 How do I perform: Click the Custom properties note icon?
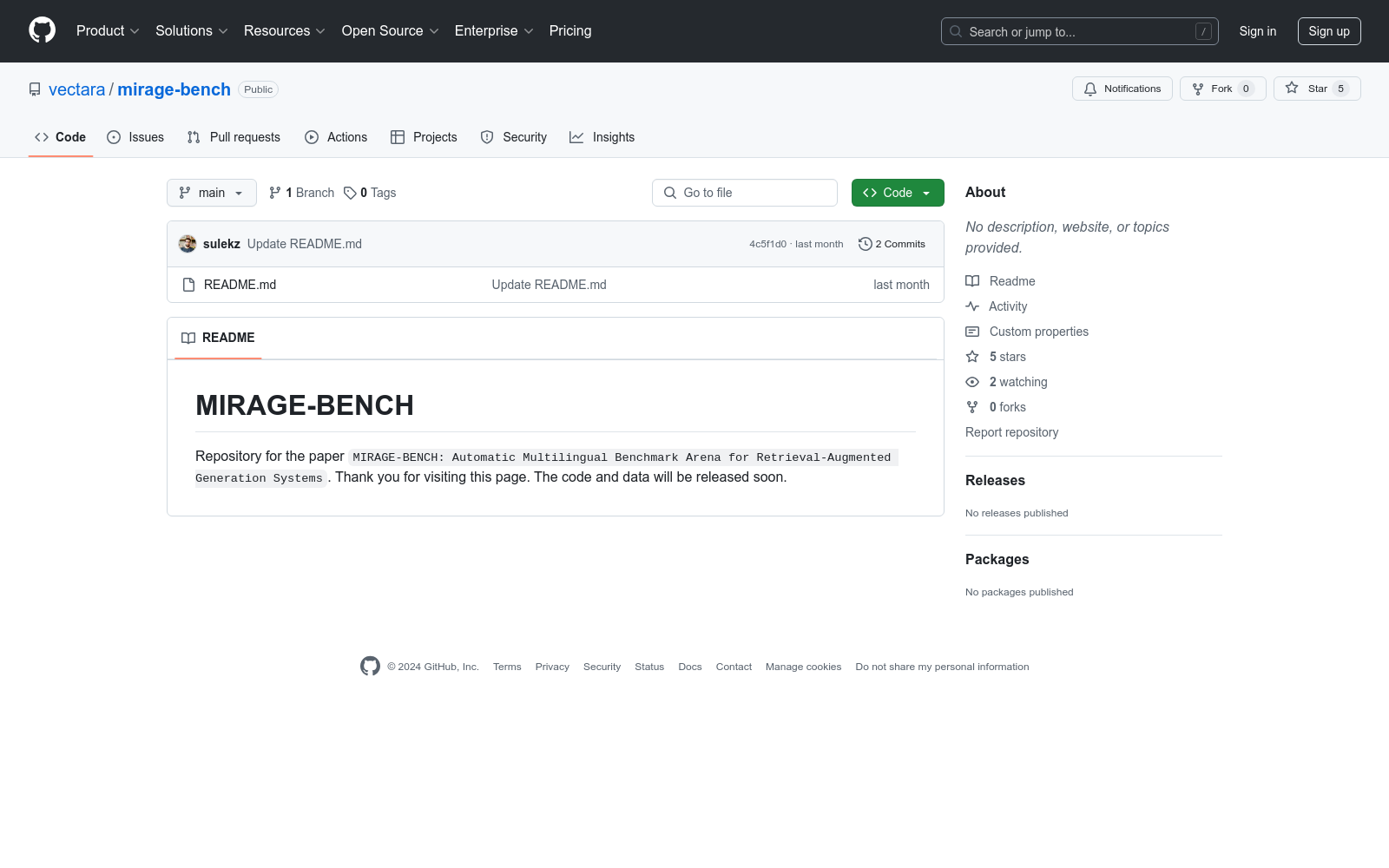coord(972,332)
